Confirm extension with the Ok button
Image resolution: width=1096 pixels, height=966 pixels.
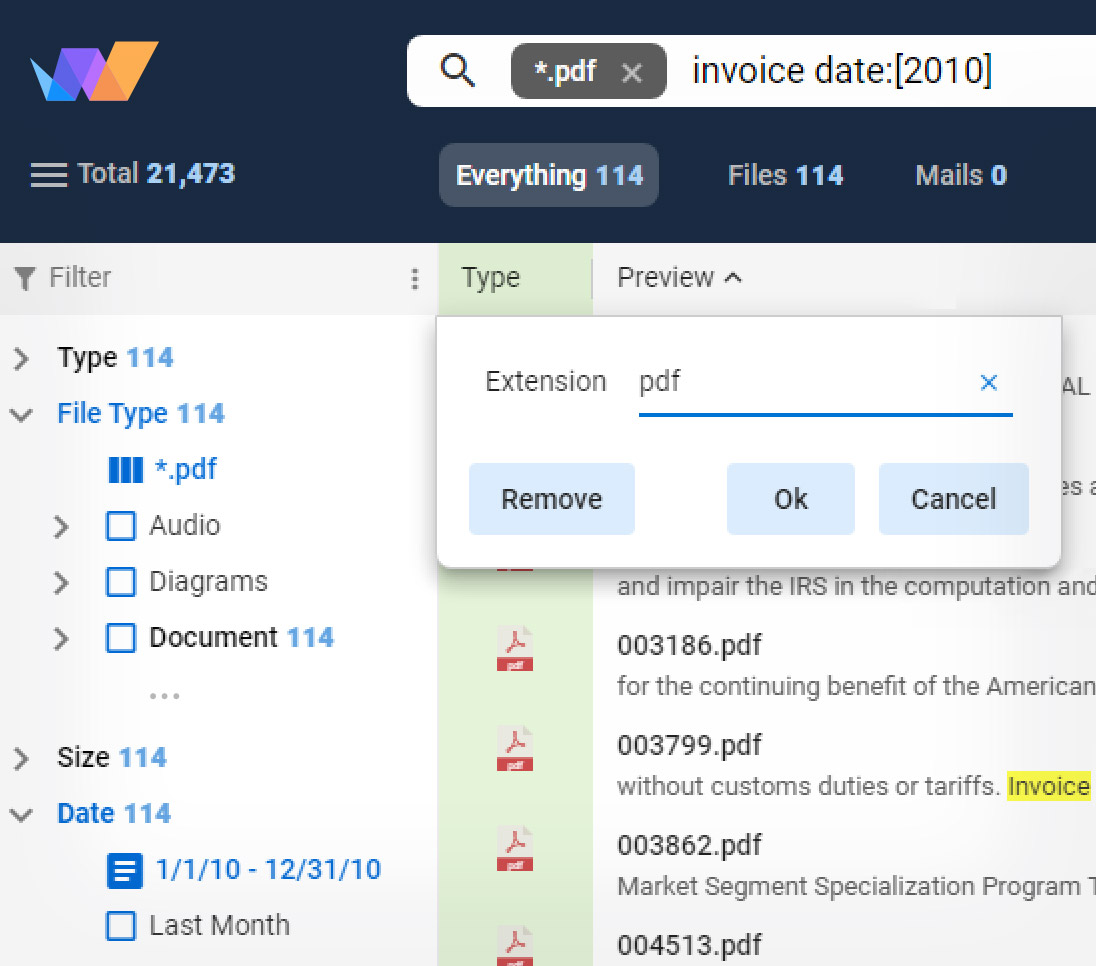click(790, 499)
